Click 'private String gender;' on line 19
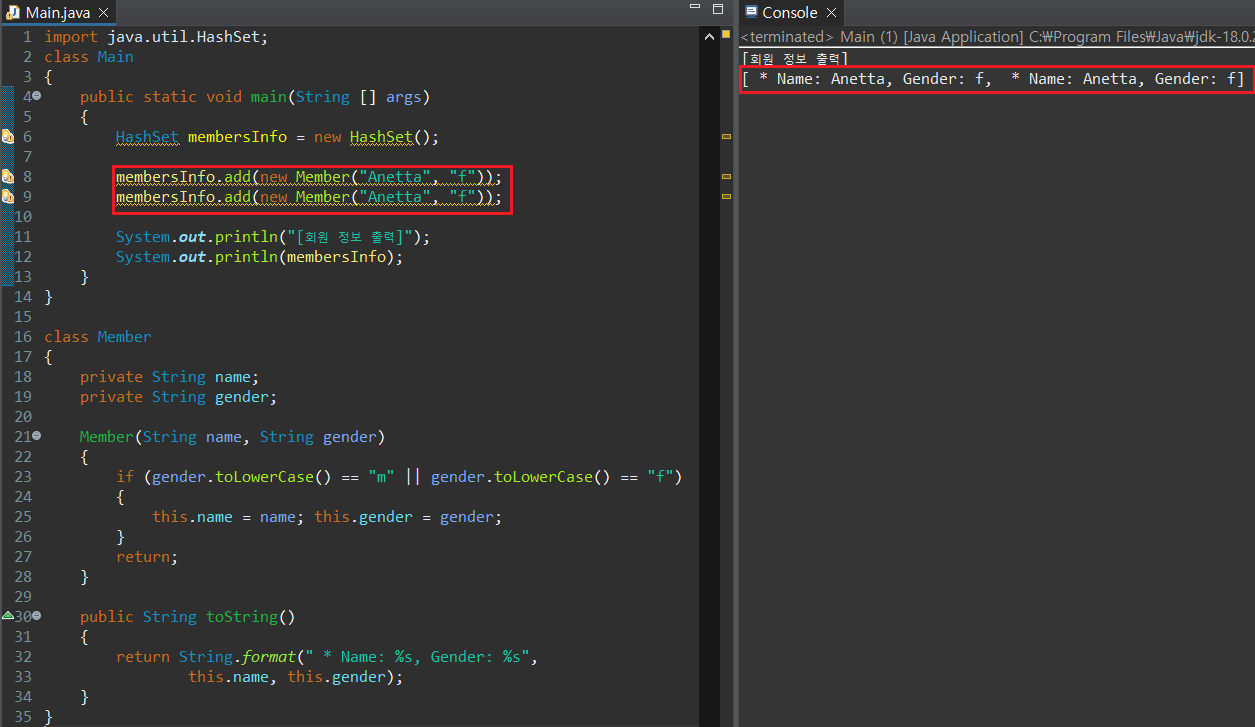Screen dimensions: 1255x727 [179, 397]
